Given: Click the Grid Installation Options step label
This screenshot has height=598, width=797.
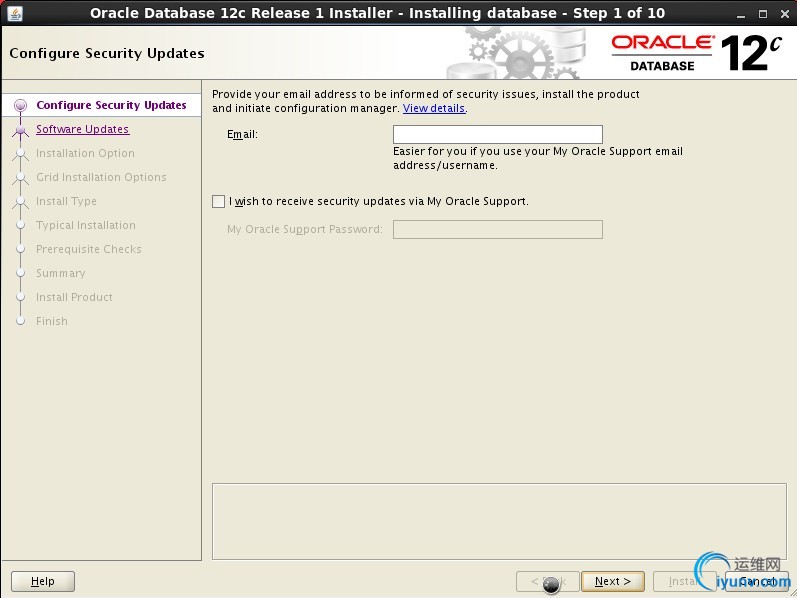Looking at the screenshot, I should pyautogui.click(x=101, y=177).
